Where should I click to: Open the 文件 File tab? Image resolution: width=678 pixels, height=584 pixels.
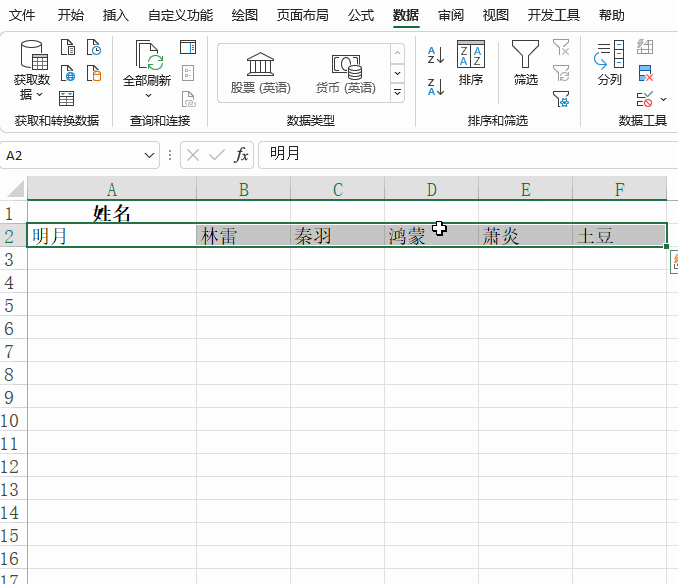22,16
